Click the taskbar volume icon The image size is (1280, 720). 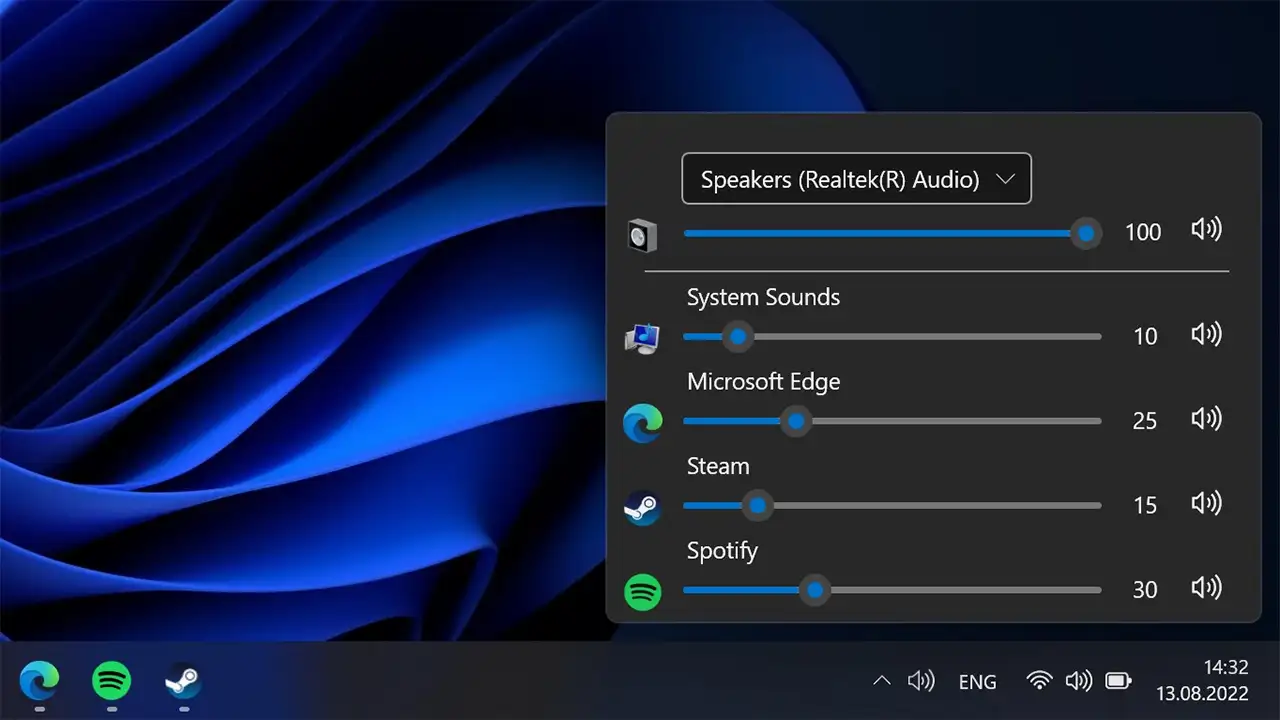pyautogui.click(x=1079, y=681)
